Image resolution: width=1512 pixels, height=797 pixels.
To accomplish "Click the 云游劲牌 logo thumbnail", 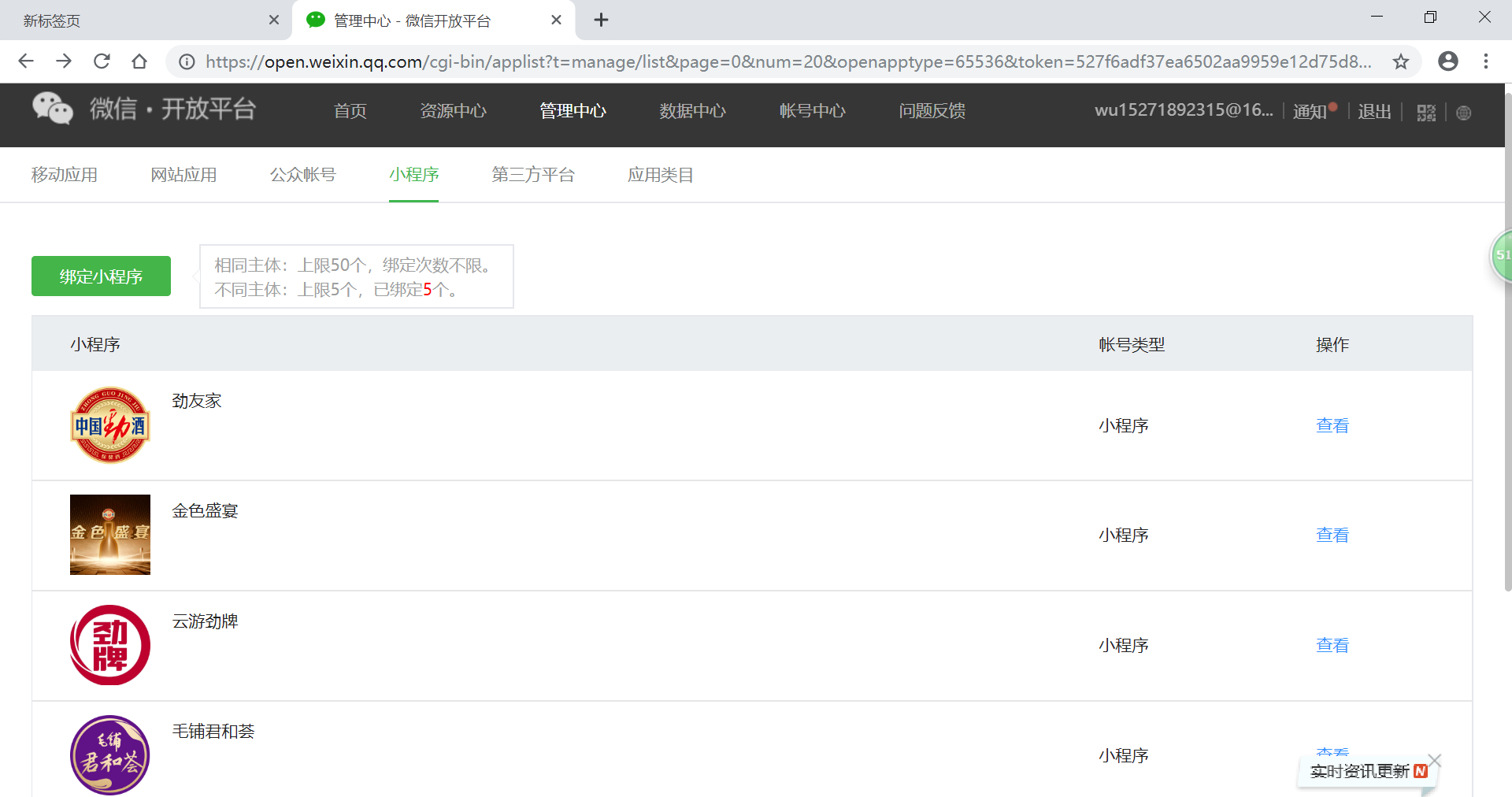I will pyautogui.click(x=110, y=645).
